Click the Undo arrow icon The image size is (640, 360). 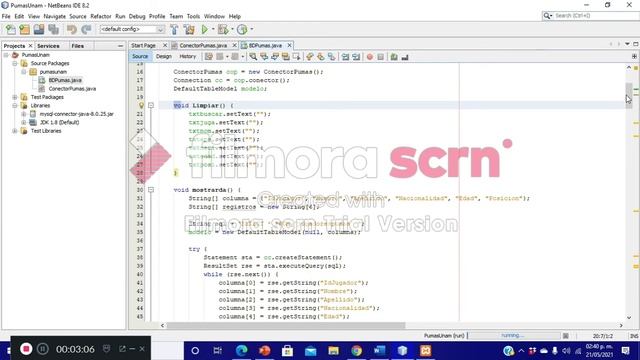point(72,29)
